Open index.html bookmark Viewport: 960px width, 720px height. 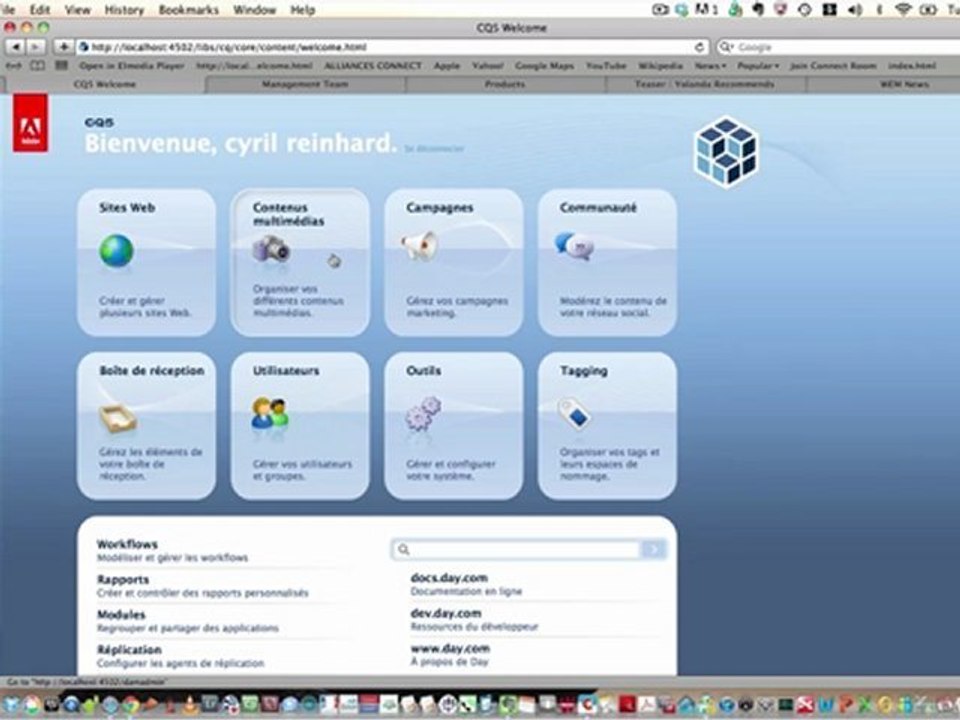point(912,66)
